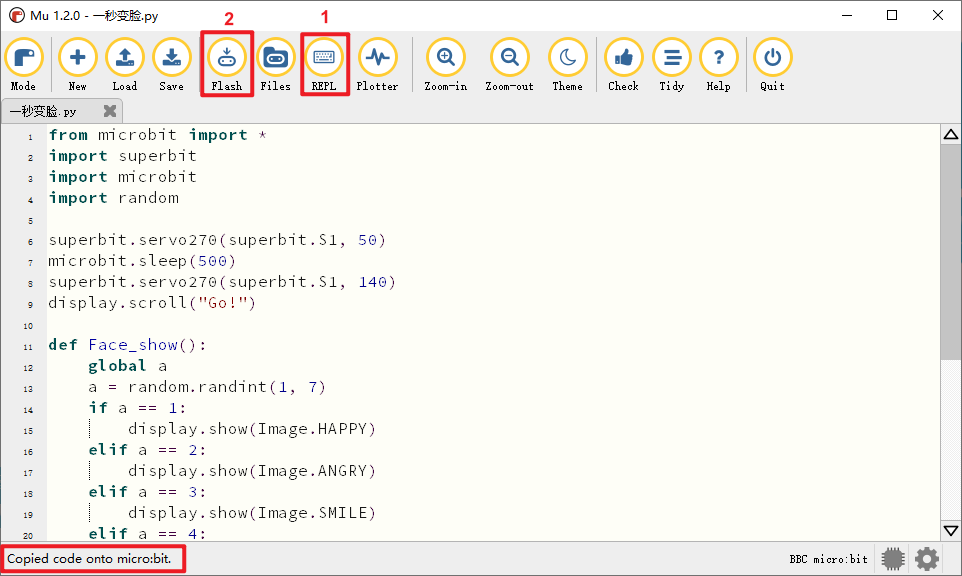Click the 'if a == 1:' line
The height and width of the screenshot is (576, 962).
click(137, 407)
